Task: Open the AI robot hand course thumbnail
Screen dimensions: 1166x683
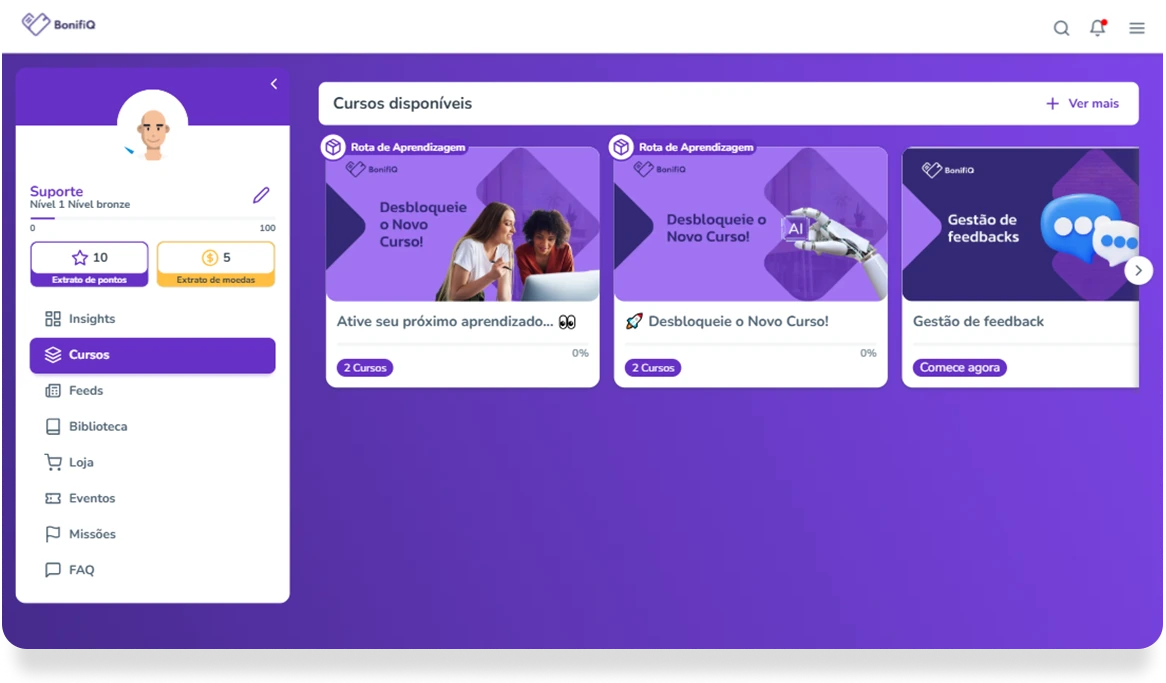Action: [750, 224]
